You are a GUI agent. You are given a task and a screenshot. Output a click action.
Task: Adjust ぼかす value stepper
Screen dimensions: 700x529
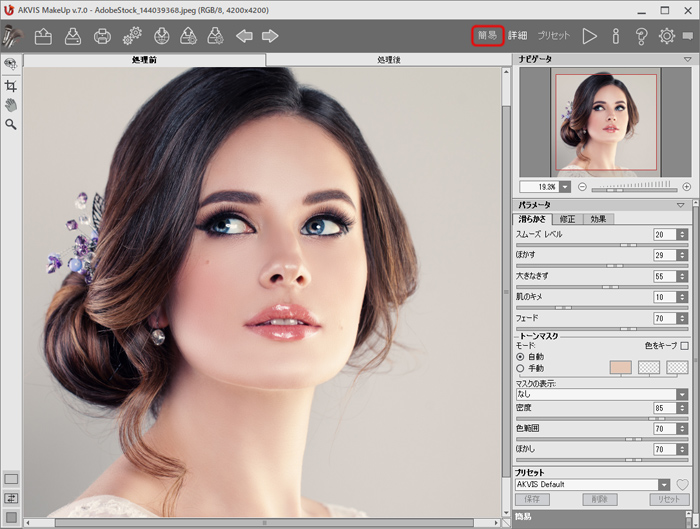click(682, 255)
